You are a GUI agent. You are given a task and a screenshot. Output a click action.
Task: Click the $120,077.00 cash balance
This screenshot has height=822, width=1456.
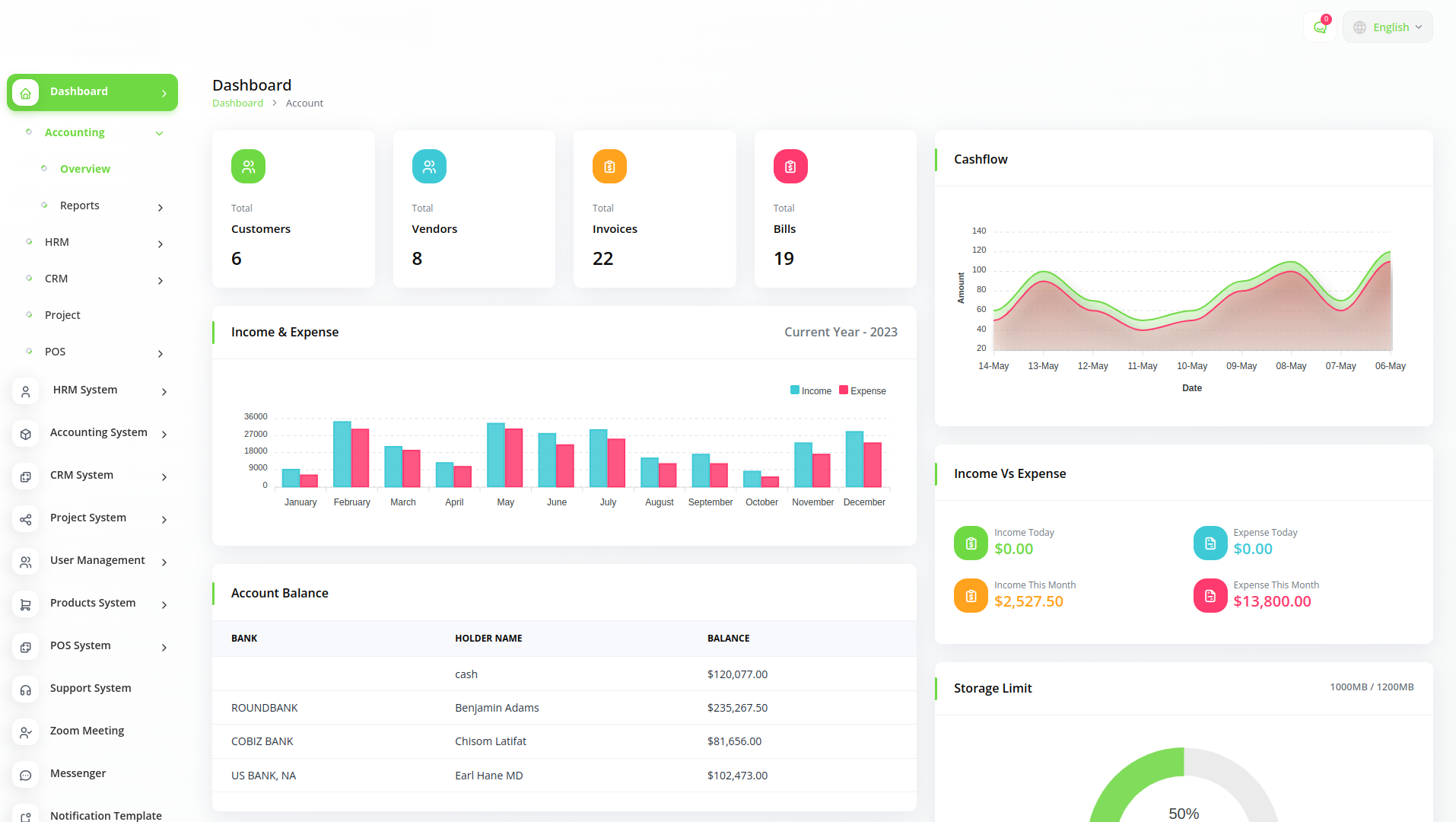(737, 674)
